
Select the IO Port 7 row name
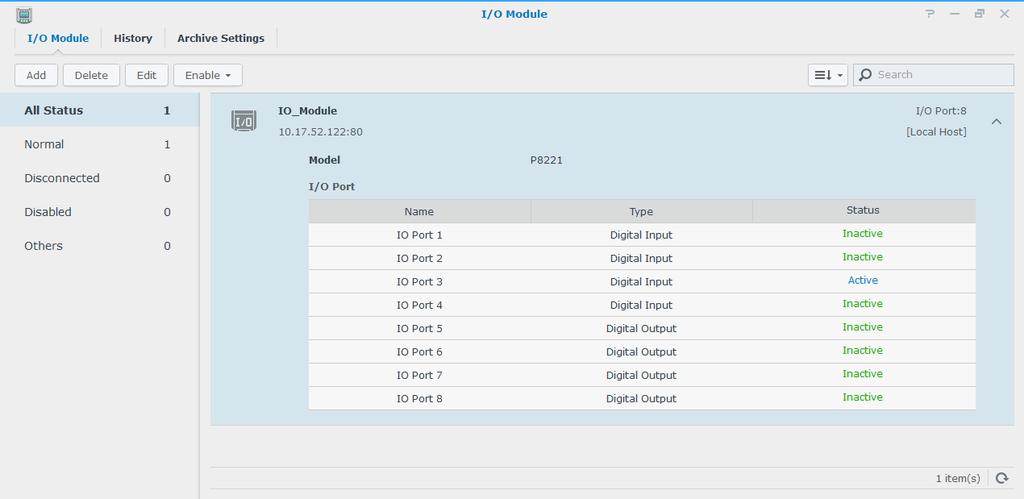pos(419,376)
